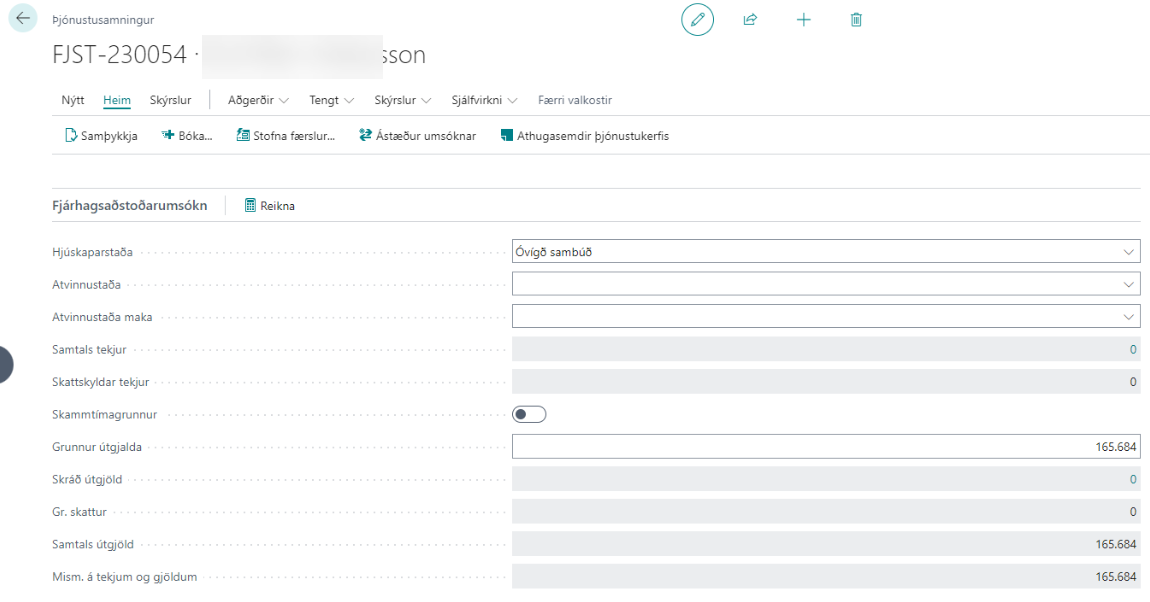Expand the Atvinnustaða maka dropdown
1150x602 pixels.
tap(825, 317)
